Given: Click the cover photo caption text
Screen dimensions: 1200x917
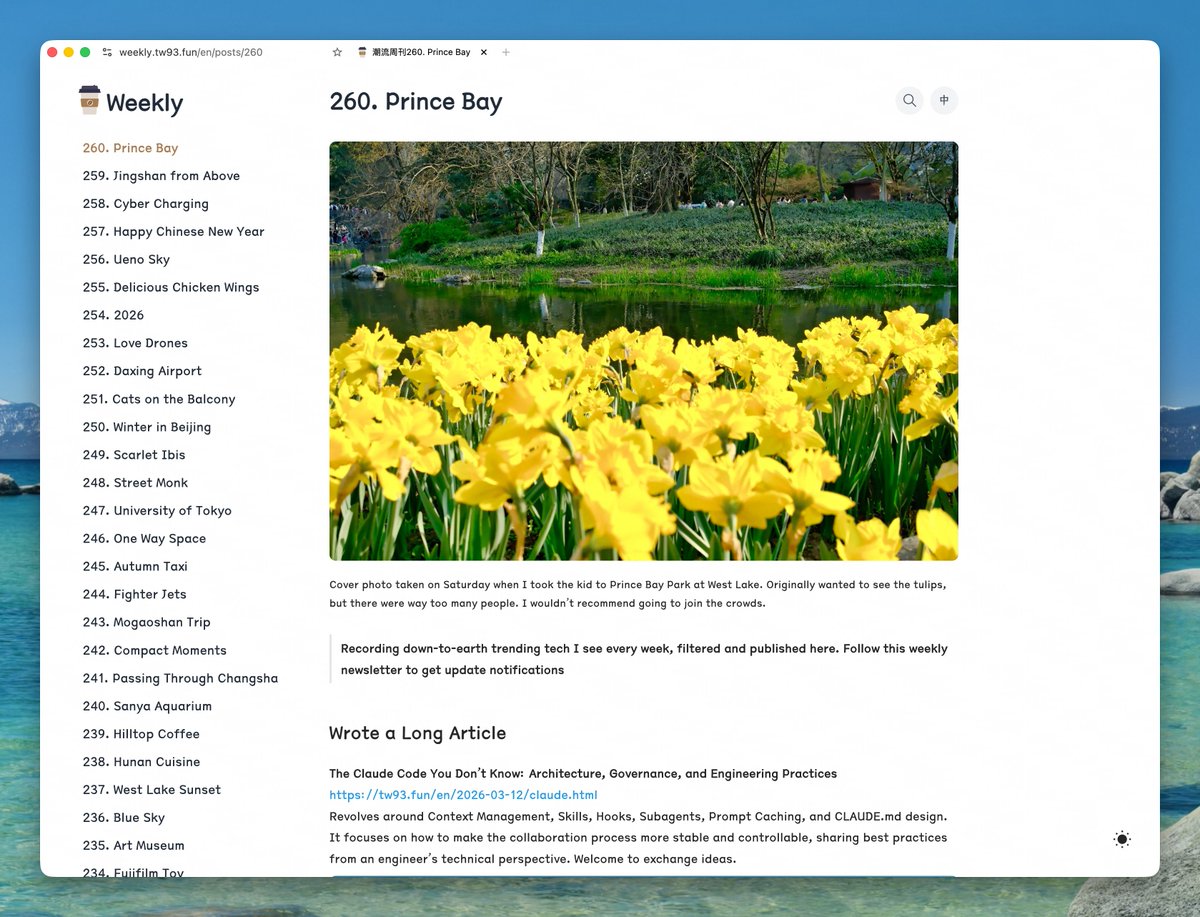Looking at the screenshot, I should (638, 594).
